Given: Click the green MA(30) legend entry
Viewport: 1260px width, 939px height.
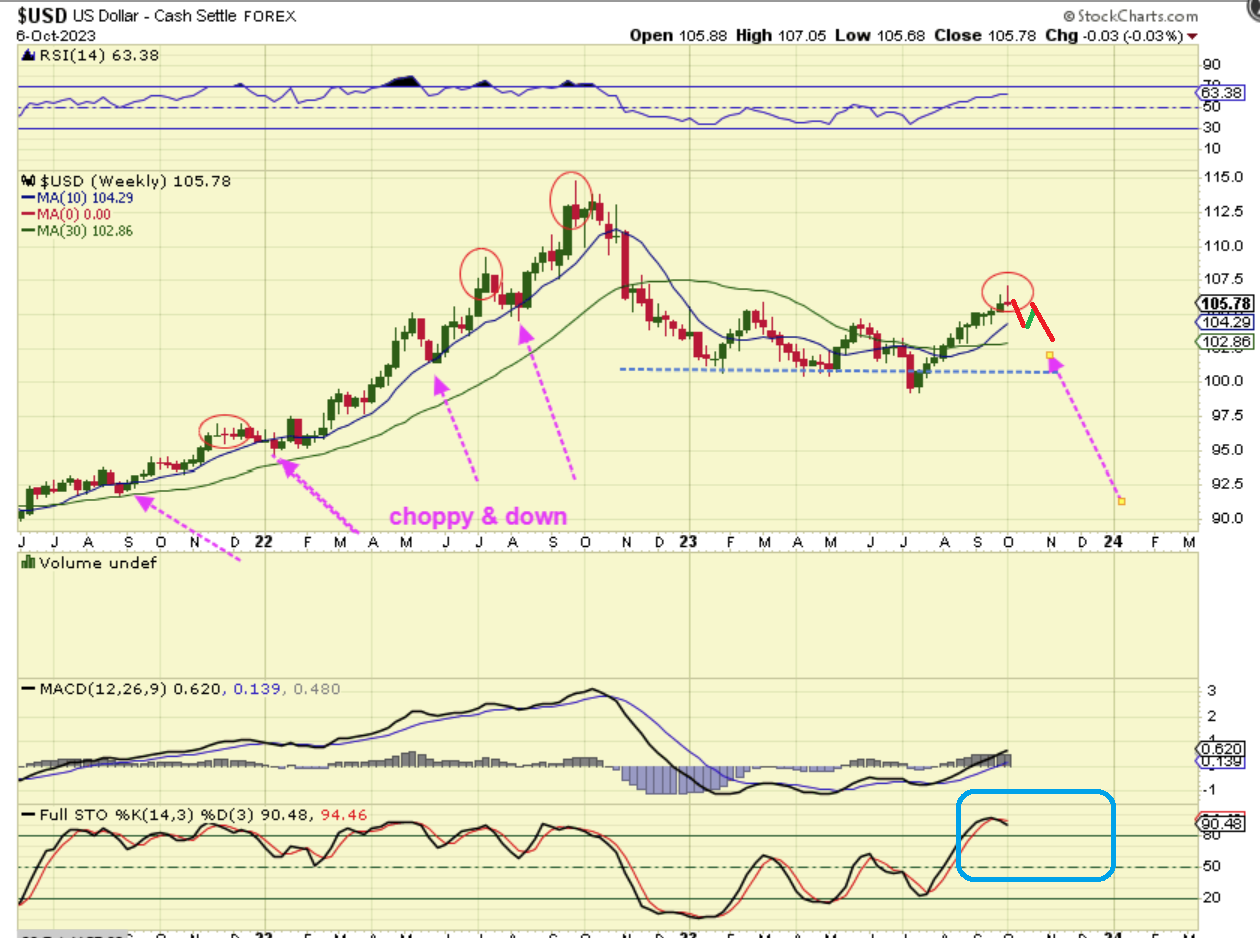Looking at the screenshot, I should [x=84, y=231].
